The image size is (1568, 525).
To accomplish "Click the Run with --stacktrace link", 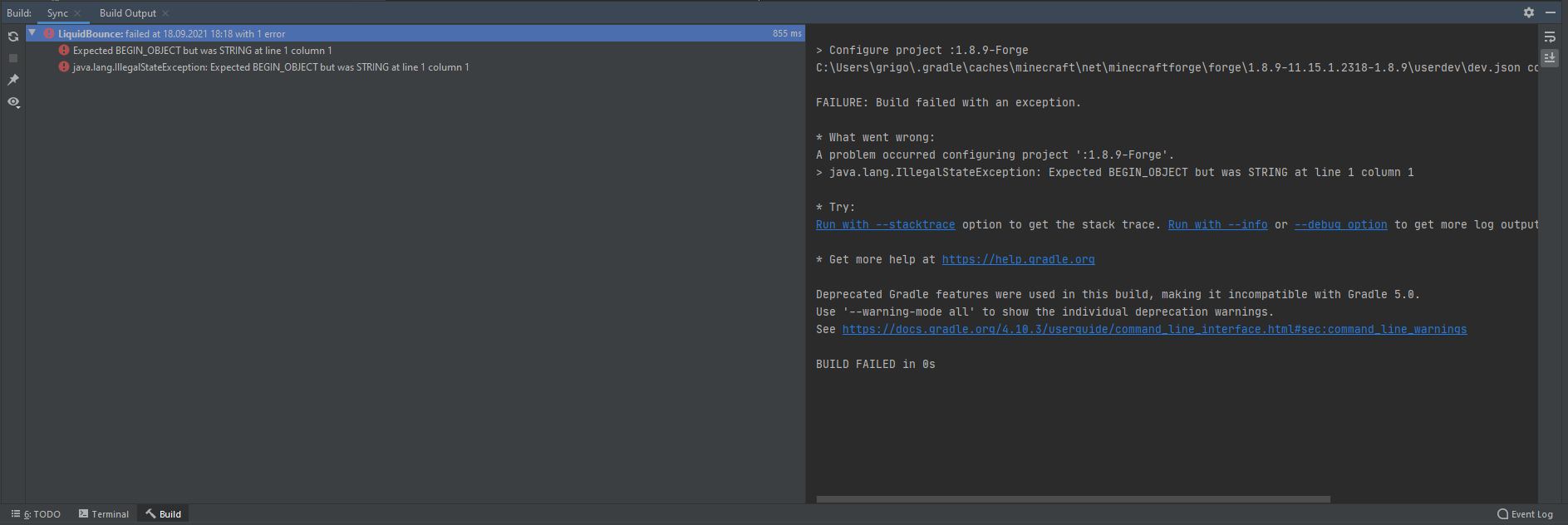I will [885, 225].
